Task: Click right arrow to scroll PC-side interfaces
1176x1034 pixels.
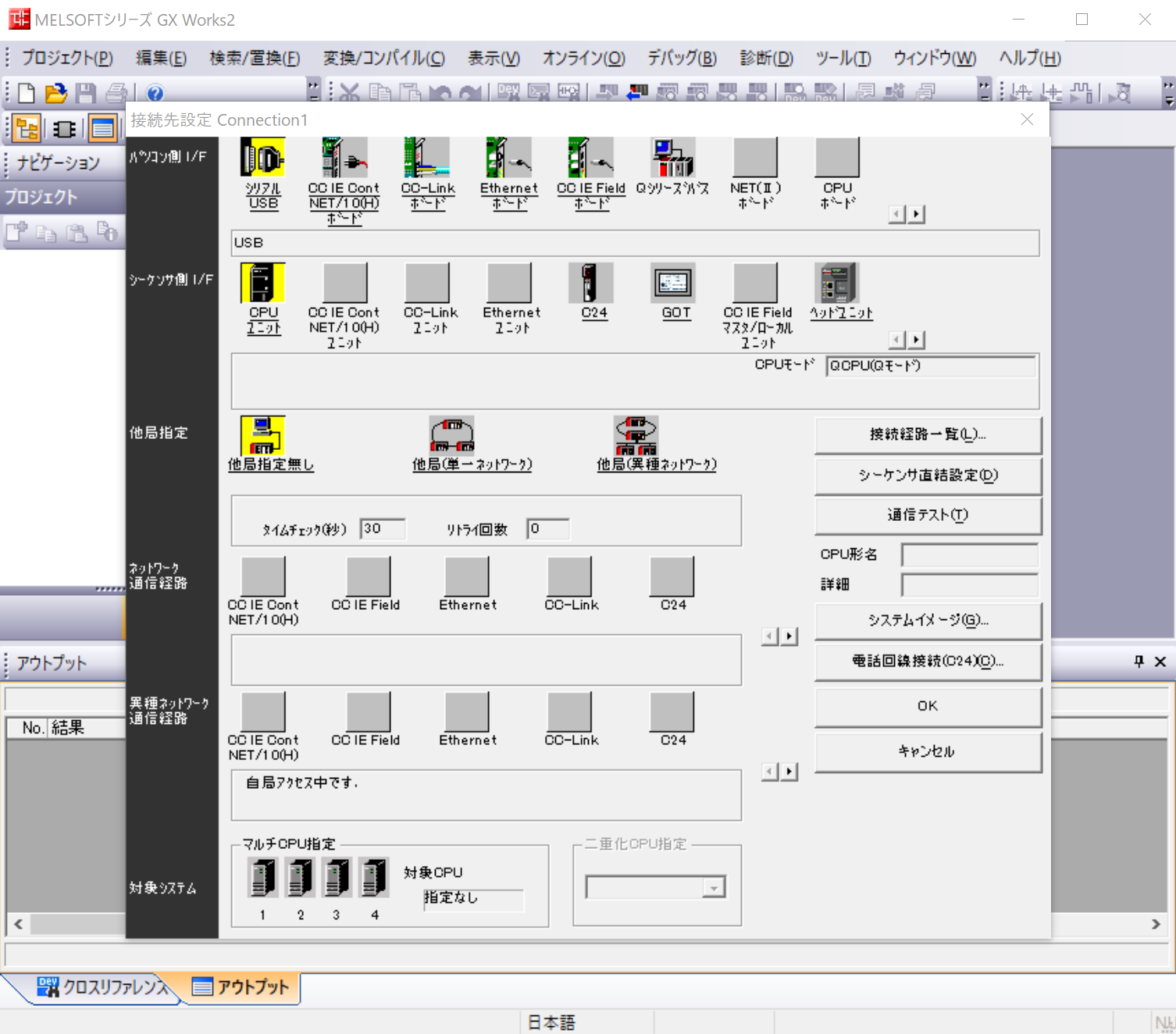Action: (917, 213)
